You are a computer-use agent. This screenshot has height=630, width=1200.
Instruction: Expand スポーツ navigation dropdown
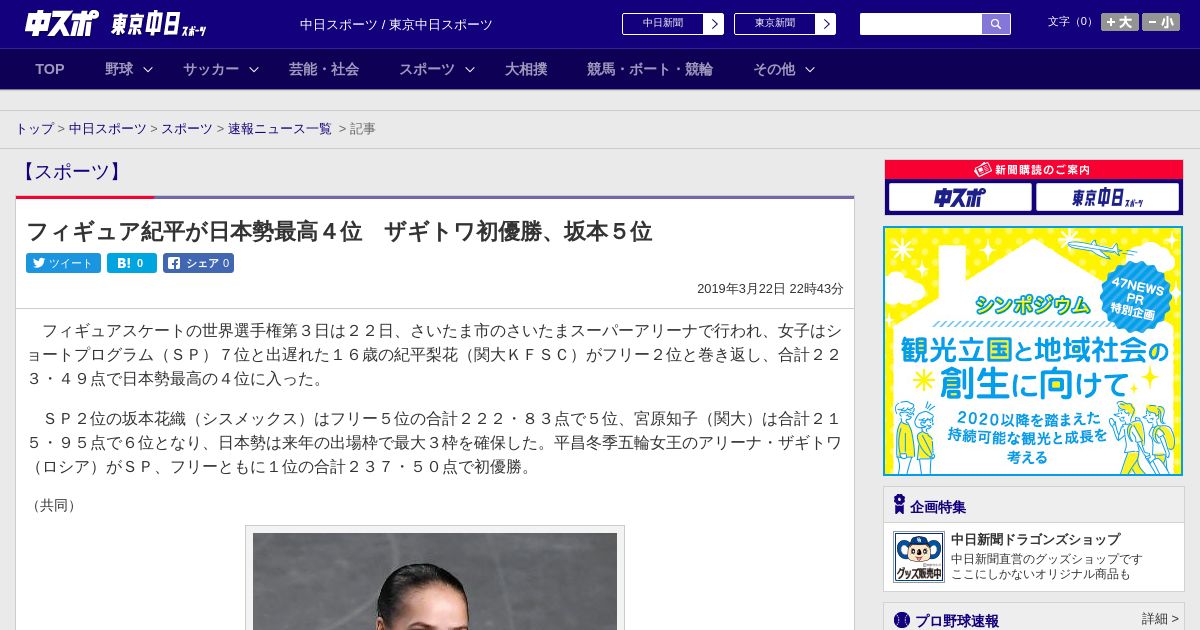click(x=437, y=69)
